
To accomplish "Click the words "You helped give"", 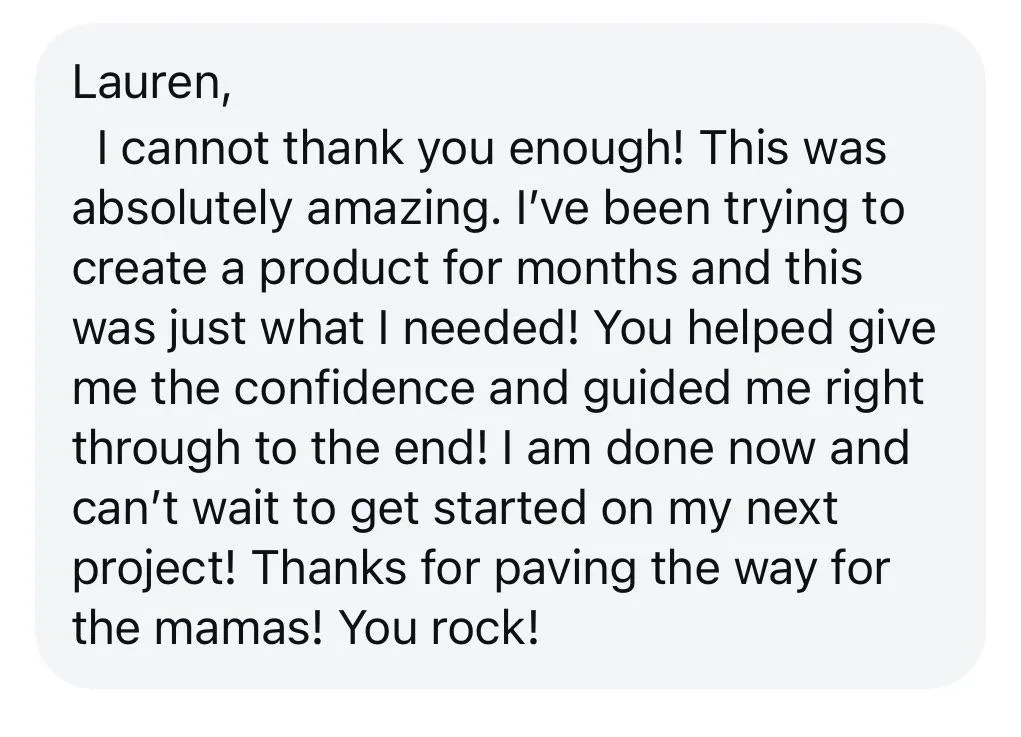I will [765, 328].
